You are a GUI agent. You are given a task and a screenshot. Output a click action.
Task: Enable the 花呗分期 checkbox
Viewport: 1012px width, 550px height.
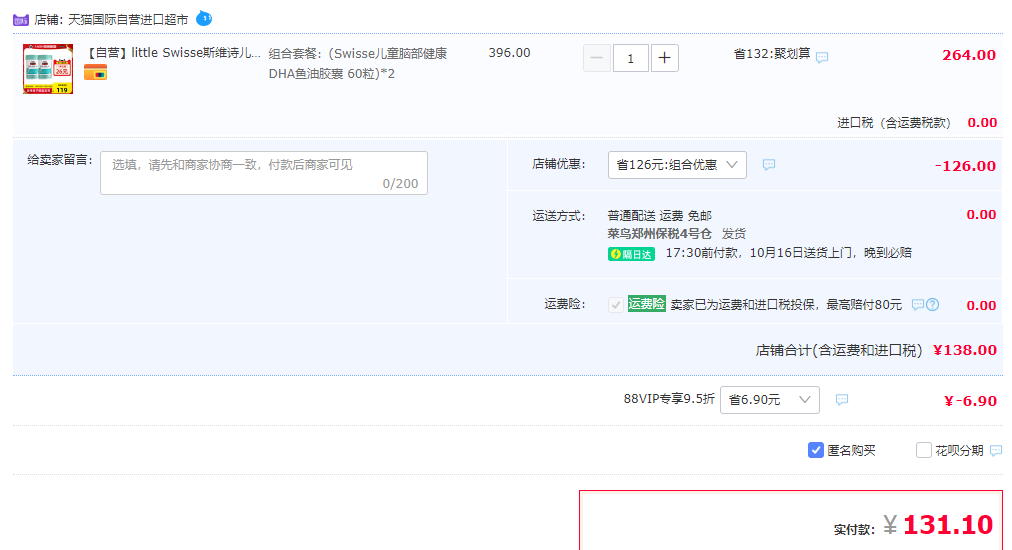(x=924, y=450)
